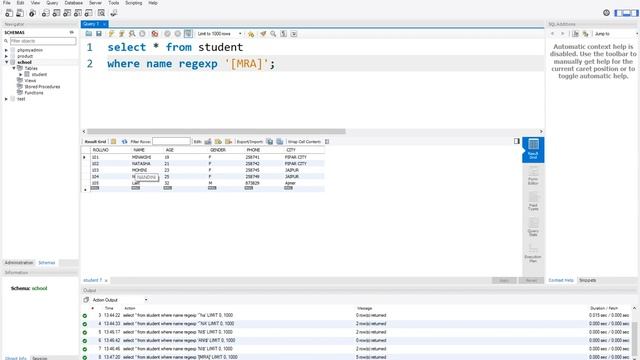Toggle word wrap icon in editor toolbar
The height and width of the screenshot is (360, 640).
click(294, 34)
